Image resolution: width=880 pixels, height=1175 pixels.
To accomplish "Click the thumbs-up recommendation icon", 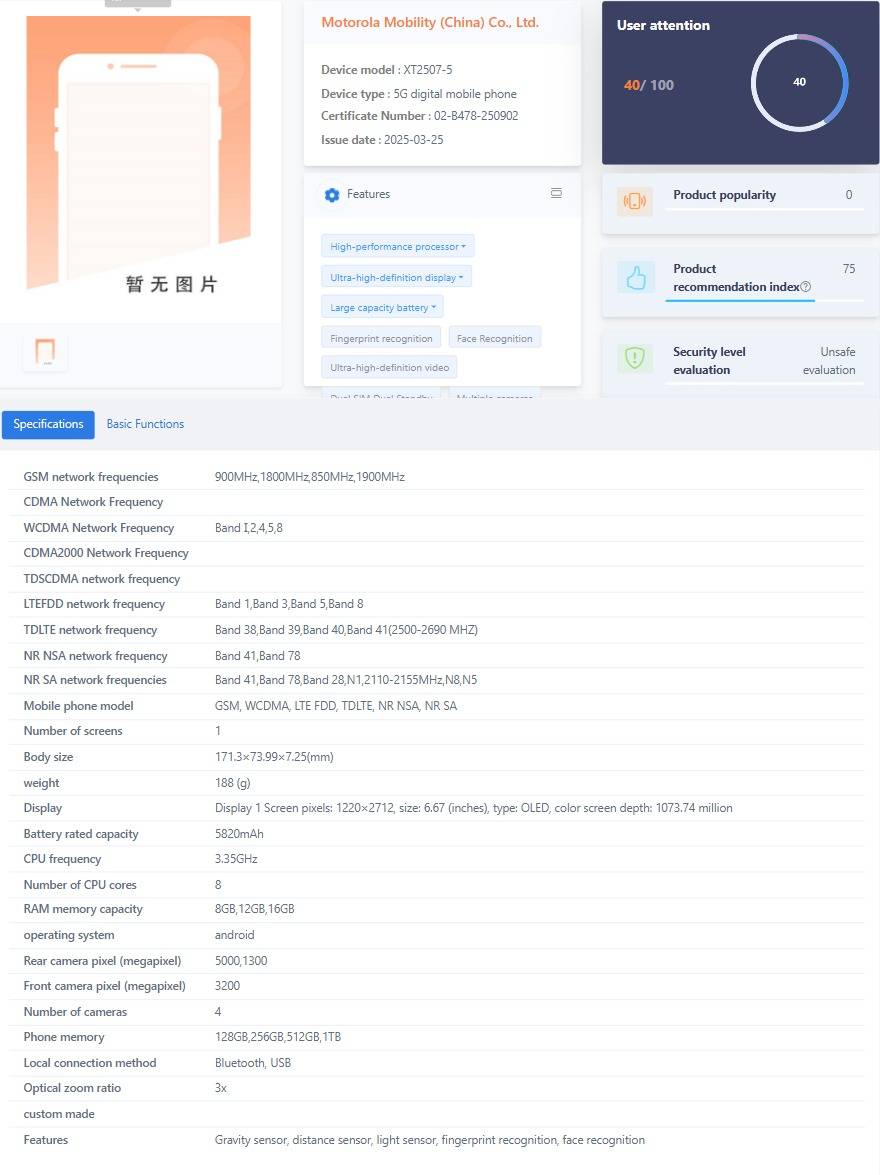I will pos(635,278).
